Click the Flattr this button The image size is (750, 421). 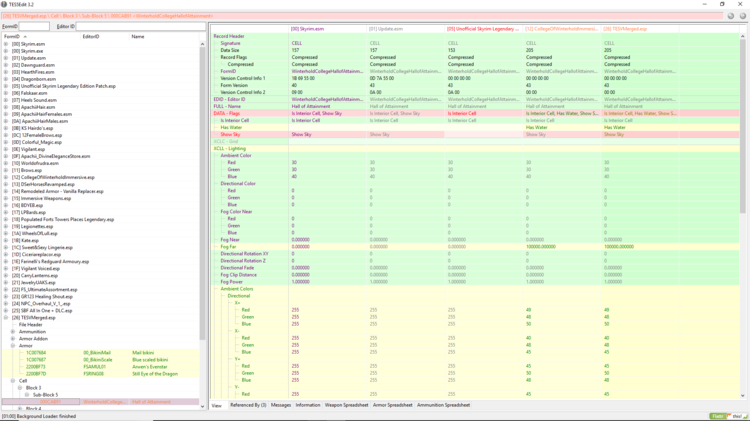point(728,416)
